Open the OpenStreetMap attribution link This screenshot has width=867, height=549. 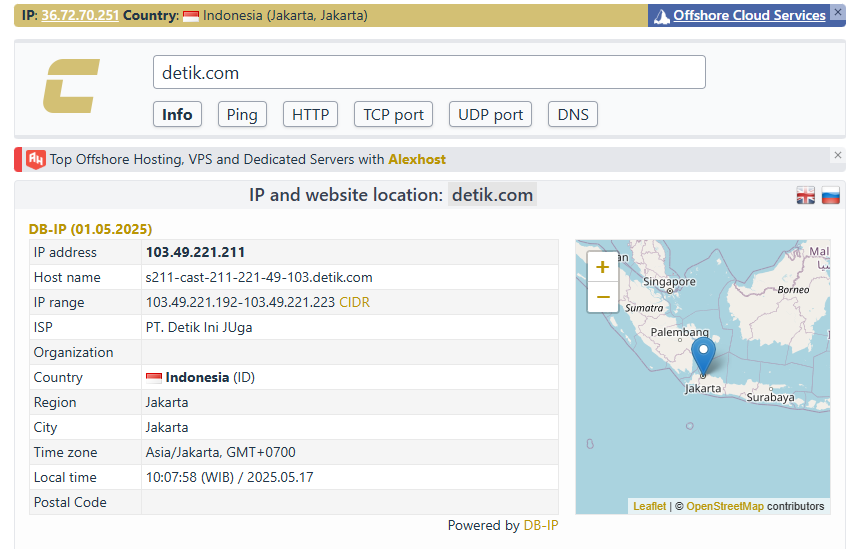[x=725, y=506]
